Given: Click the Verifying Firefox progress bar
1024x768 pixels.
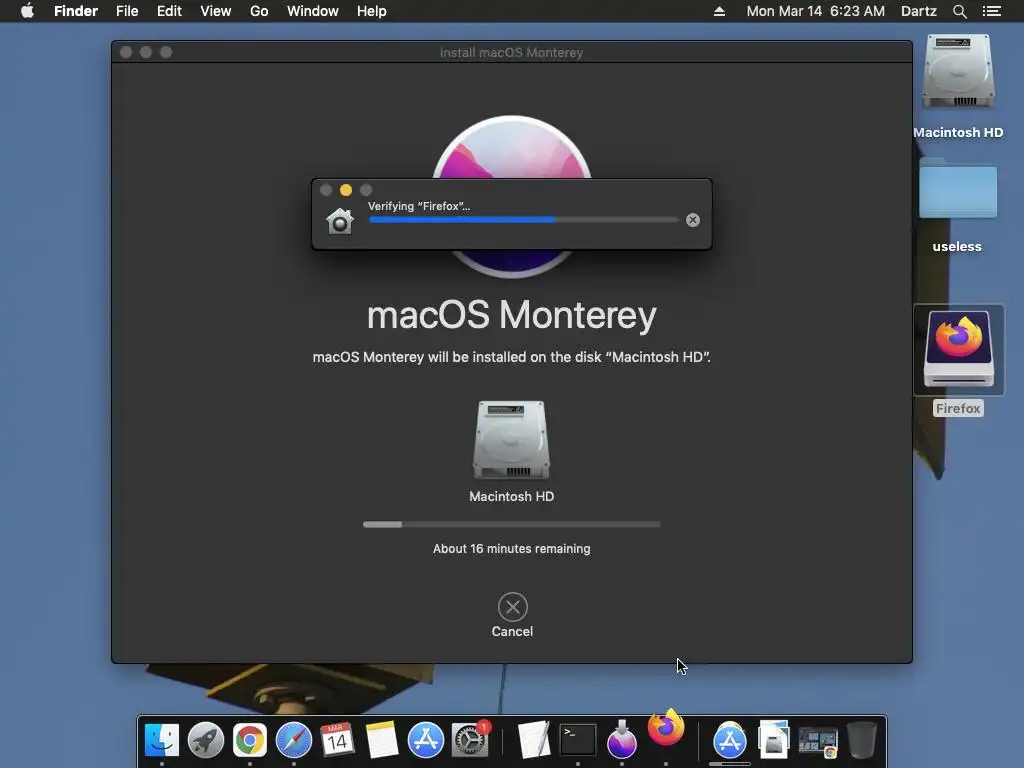Looking at the screenshot, I should pos(524,220).
